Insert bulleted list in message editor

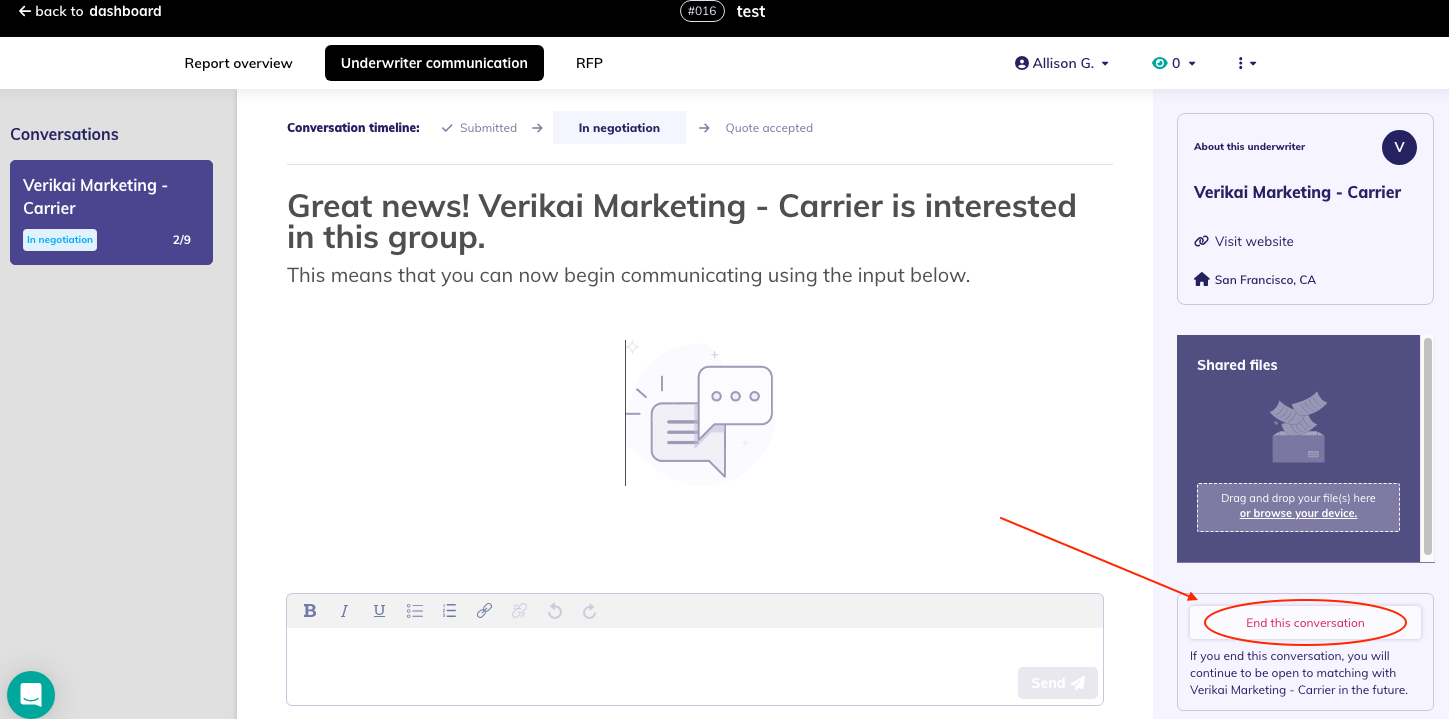[415, 611]
